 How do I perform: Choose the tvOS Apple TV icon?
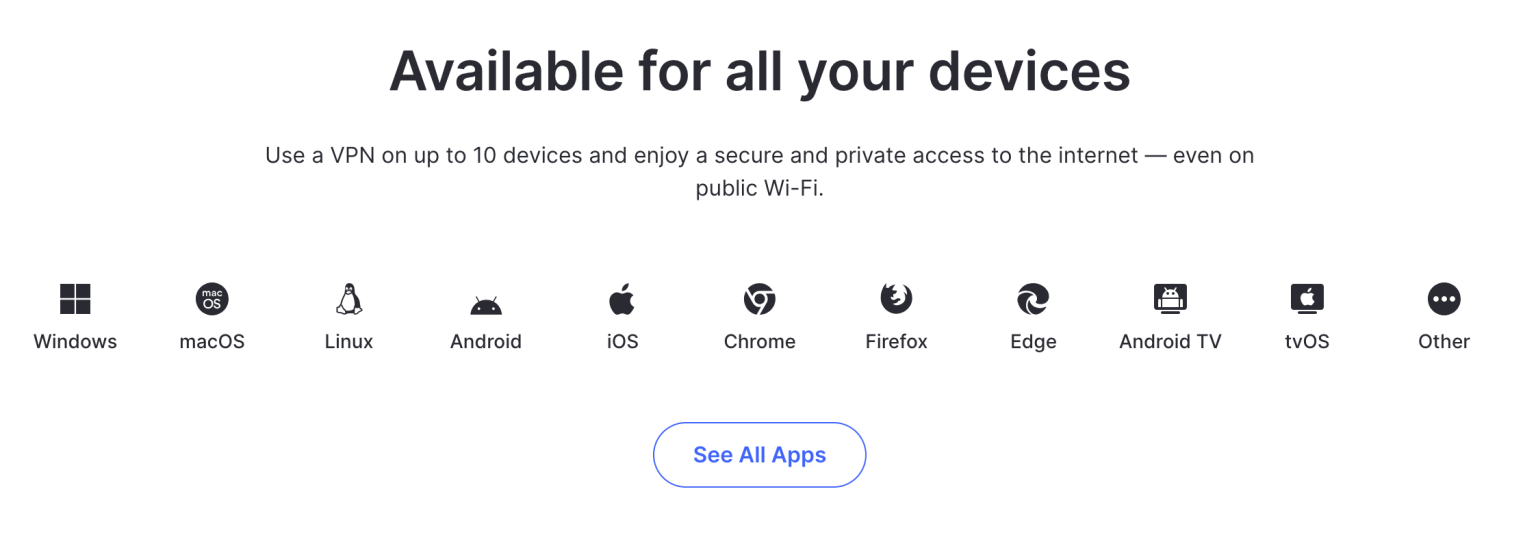click(x=1307, y=298)
